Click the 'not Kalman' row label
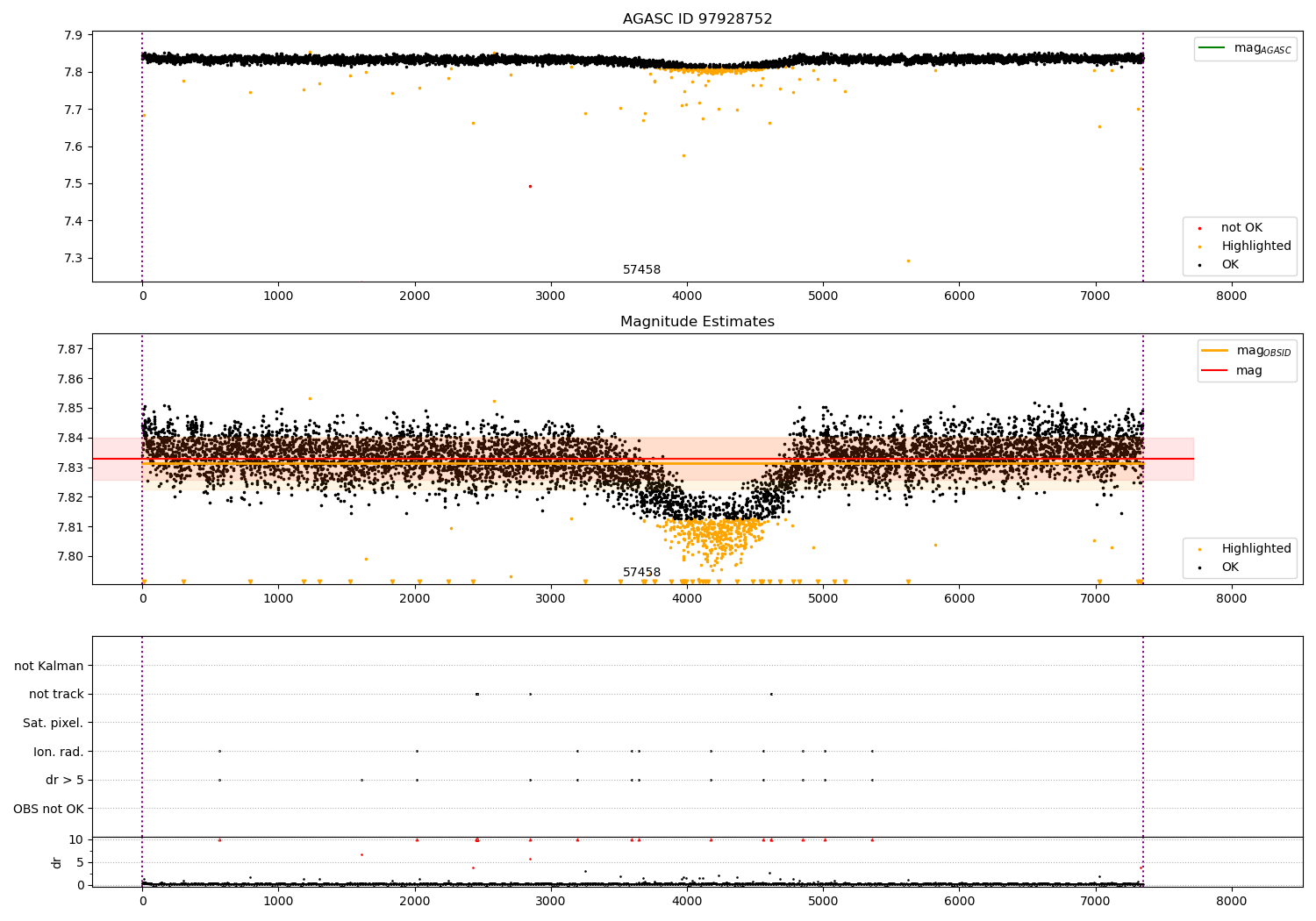 point(49,666)
